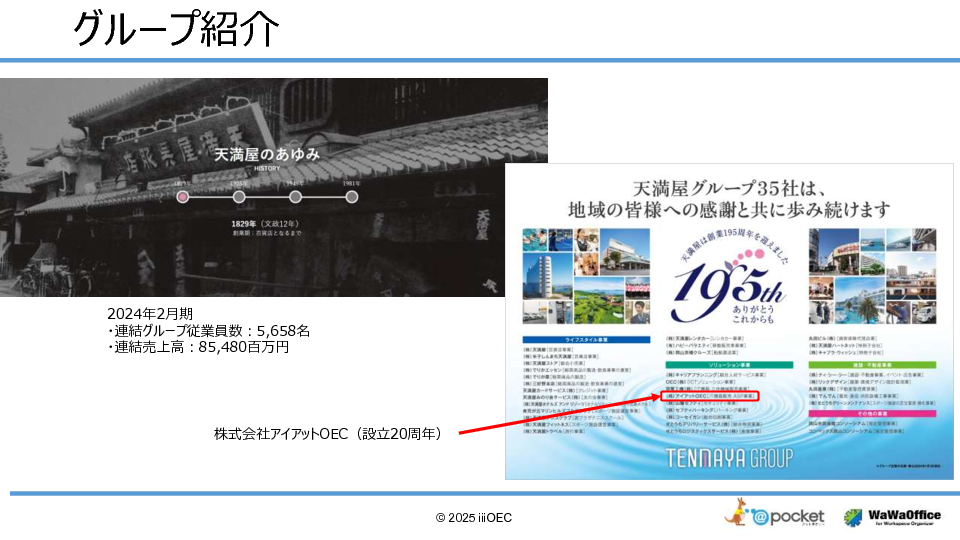This screenshot has width=960, height=540.
Task: Click the WaWaOffice logo
Action: (891, 516)
